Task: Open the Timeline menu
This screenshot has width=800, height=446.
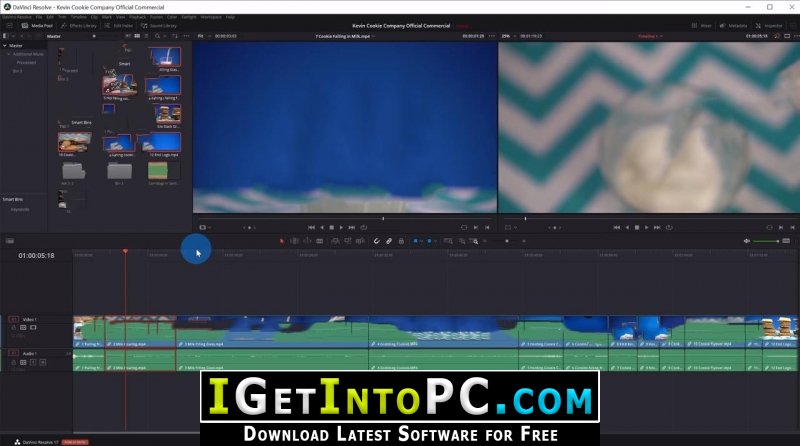Action: 79,17
